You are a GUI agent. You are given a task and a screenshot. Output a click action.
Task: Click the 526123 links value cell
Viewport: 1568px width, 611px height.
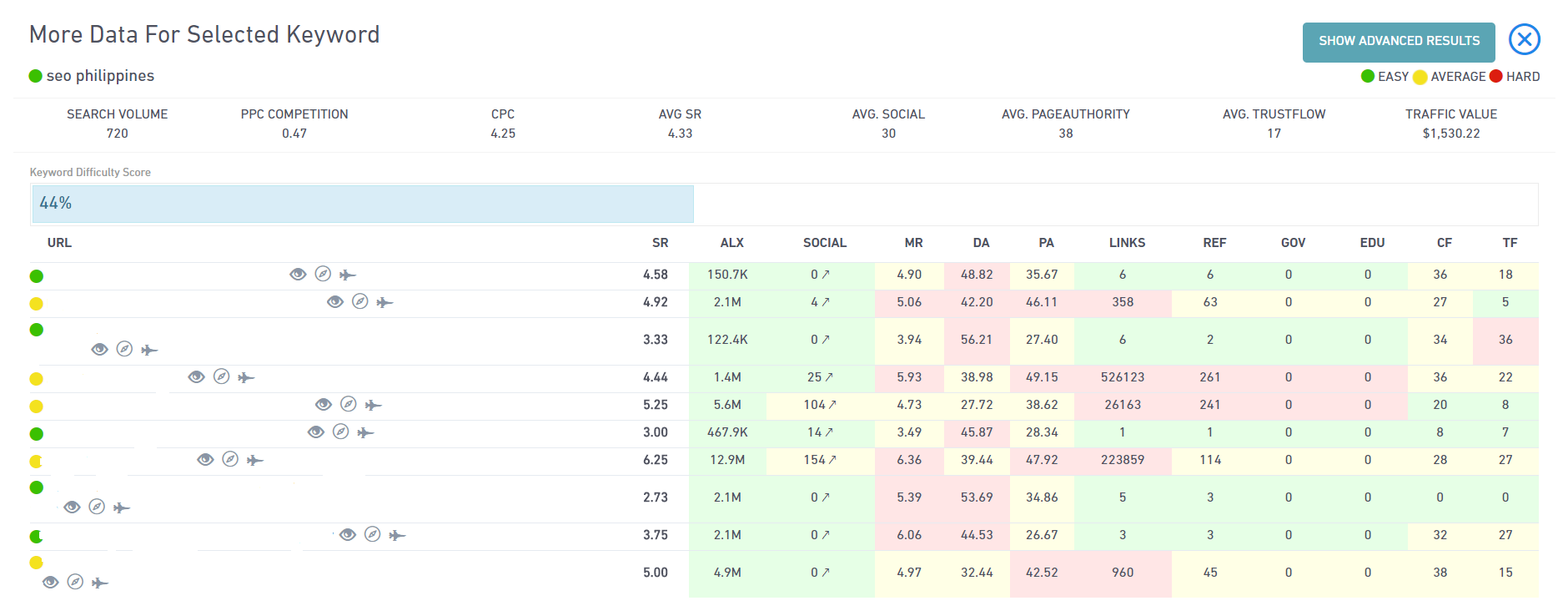pos(1123,377)
